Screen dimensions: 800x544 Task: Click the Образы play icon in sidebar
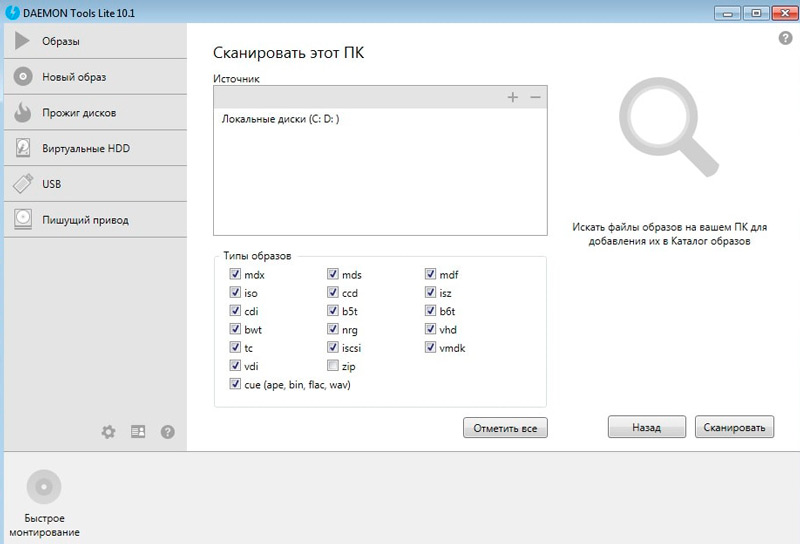pyautogui.click(x=22, y=41)
